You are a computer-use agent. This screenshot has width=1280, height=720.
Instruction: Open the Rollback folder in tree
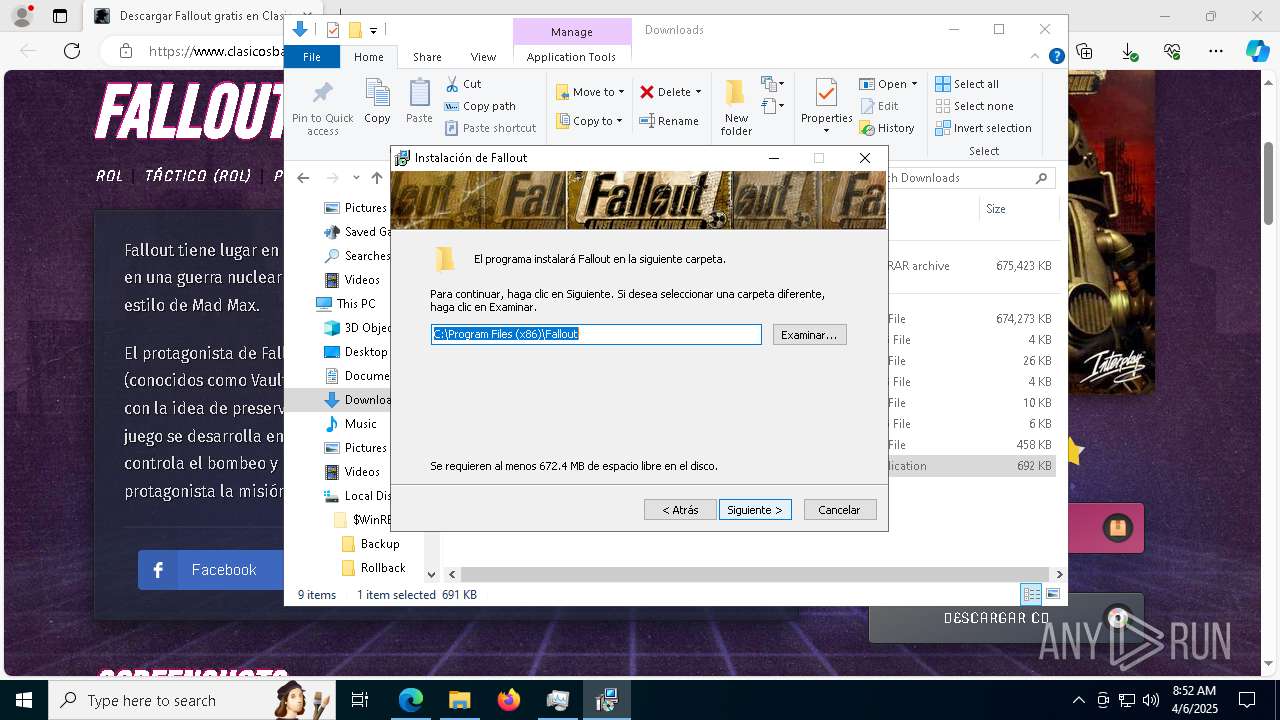coord(373,568)
